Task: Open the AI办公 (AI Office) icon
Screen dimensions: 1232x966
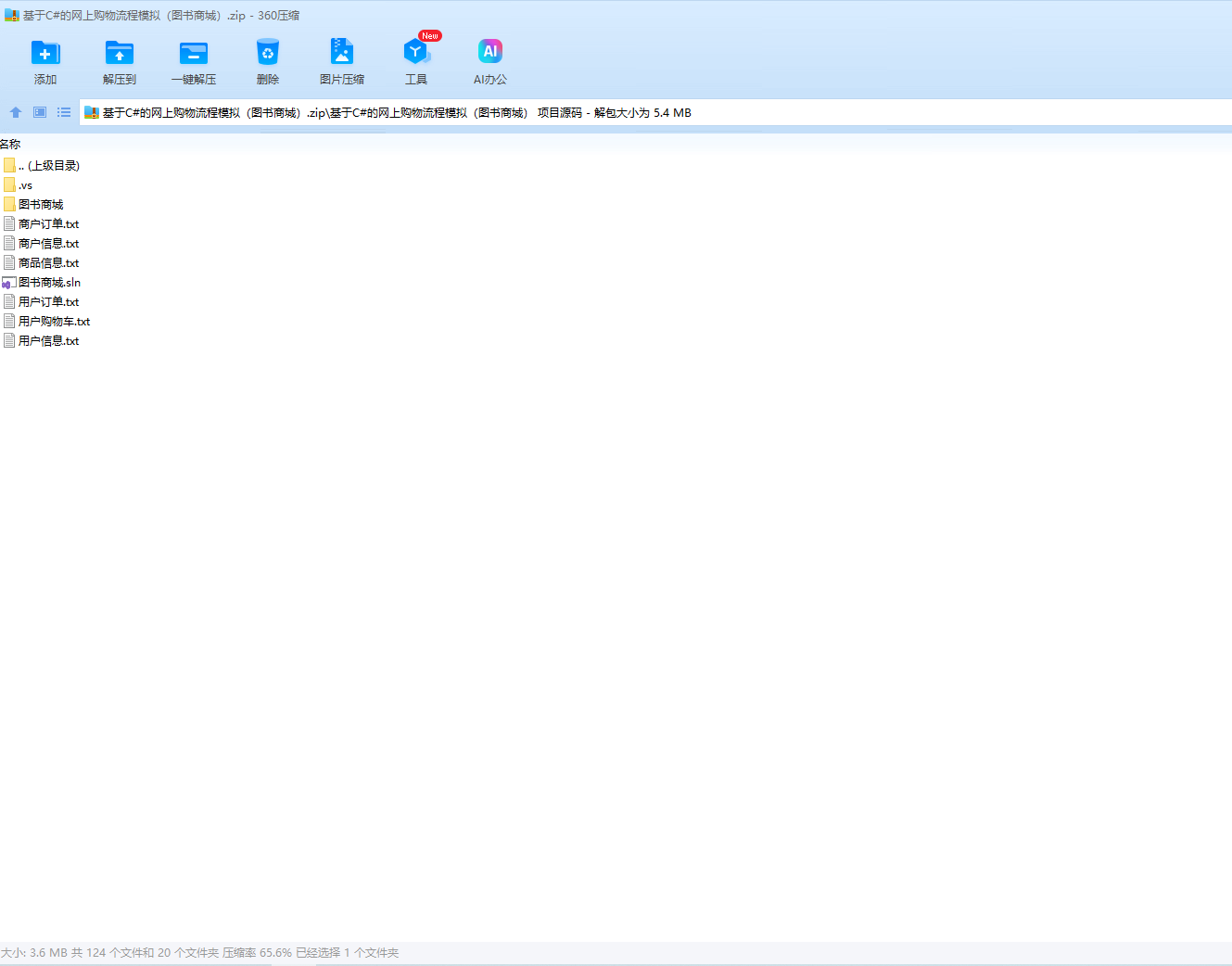Action: pyautogui.click(x=490, y=51)
